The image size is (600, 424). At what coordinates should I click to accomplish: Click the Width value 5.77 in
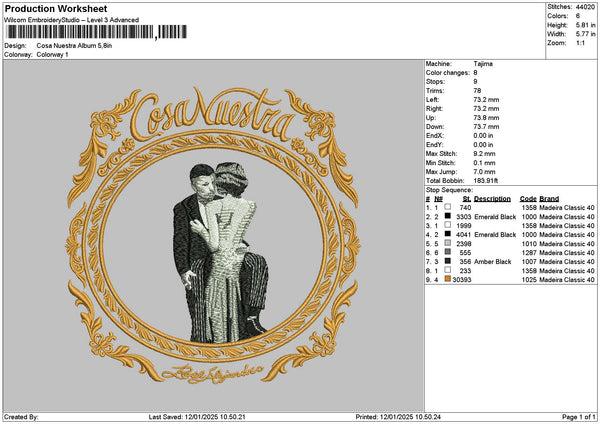click(585, 34)
